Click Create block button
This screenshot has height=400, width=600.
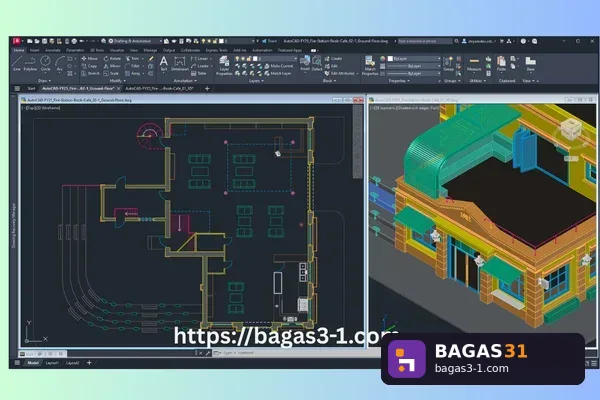(x=333, y=59)
